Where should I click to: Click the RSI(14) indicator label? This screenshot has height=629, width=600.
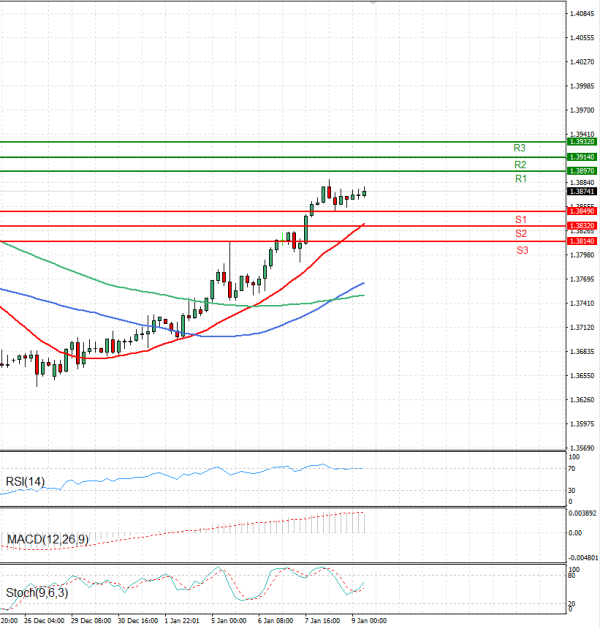pyautogui.click(x=25, y=483)
